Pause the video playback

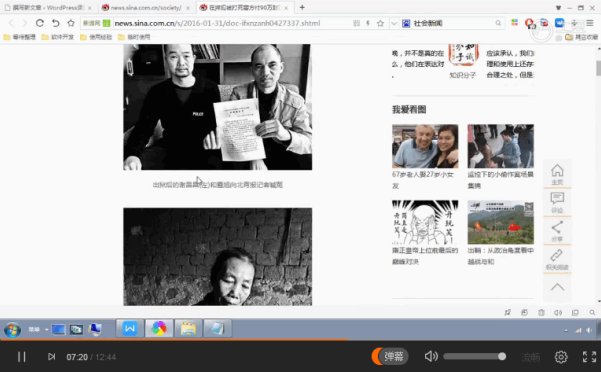21,357
